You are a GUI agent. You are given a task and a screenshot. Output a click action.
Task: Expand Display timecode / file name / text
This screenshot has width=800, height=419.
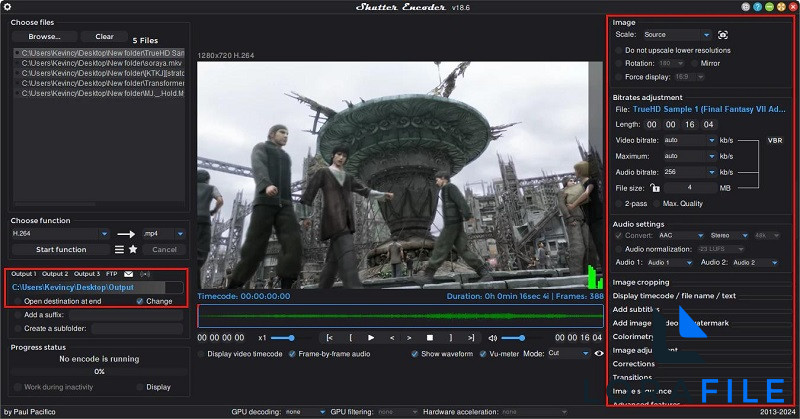point(674,295)
